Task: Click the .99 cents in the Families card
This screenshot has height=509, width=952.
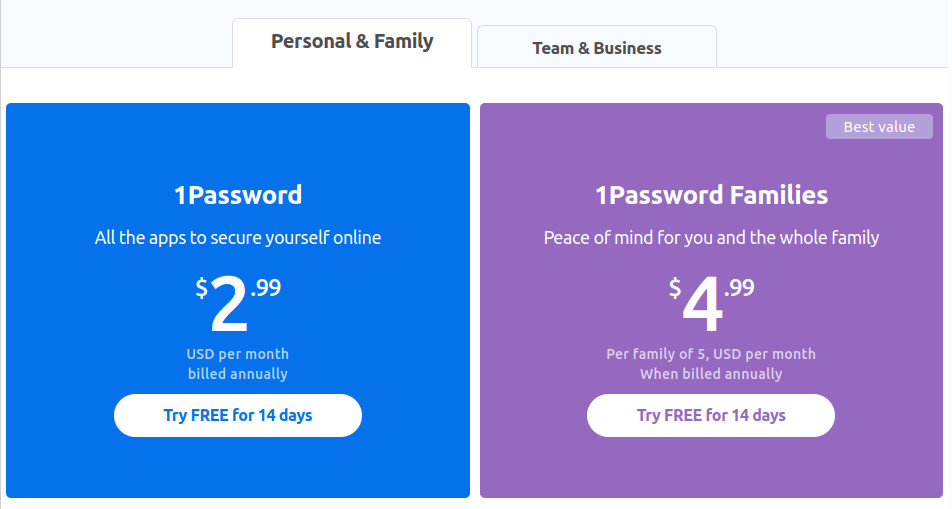Action: point(739,287)
